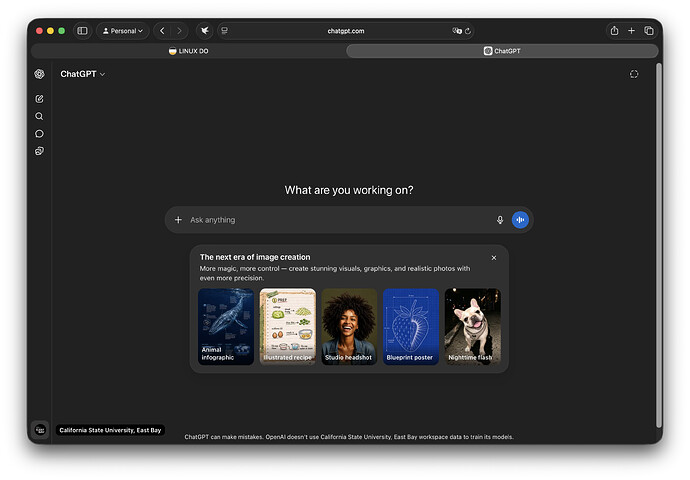
Task: Click the plus icon to attach files
Action: point(178,220)
